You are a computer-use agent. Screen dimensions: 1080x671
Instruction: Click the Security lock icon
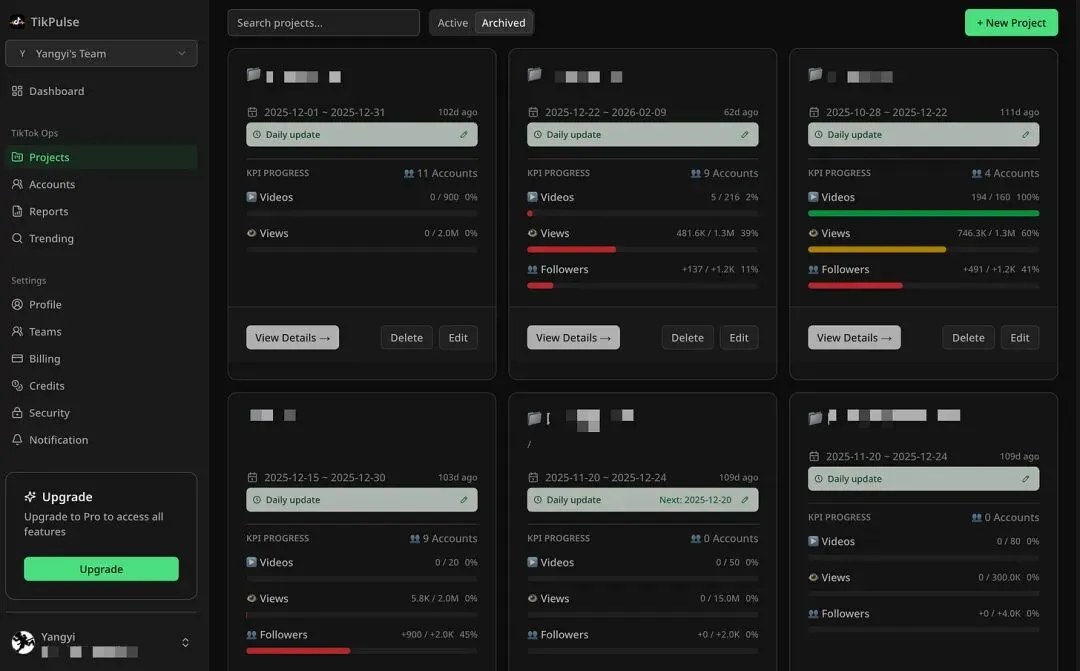pos(17,413)
